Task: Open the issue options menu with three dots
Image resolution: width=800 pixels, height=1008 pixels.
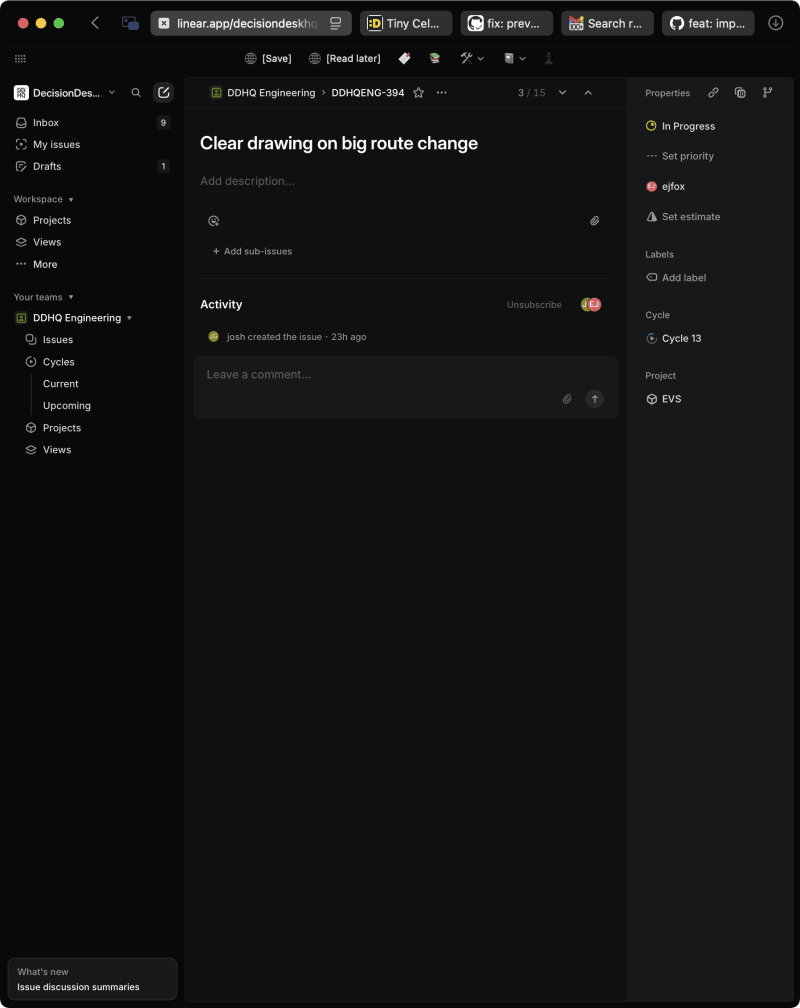Action: [x=441, y=92]
